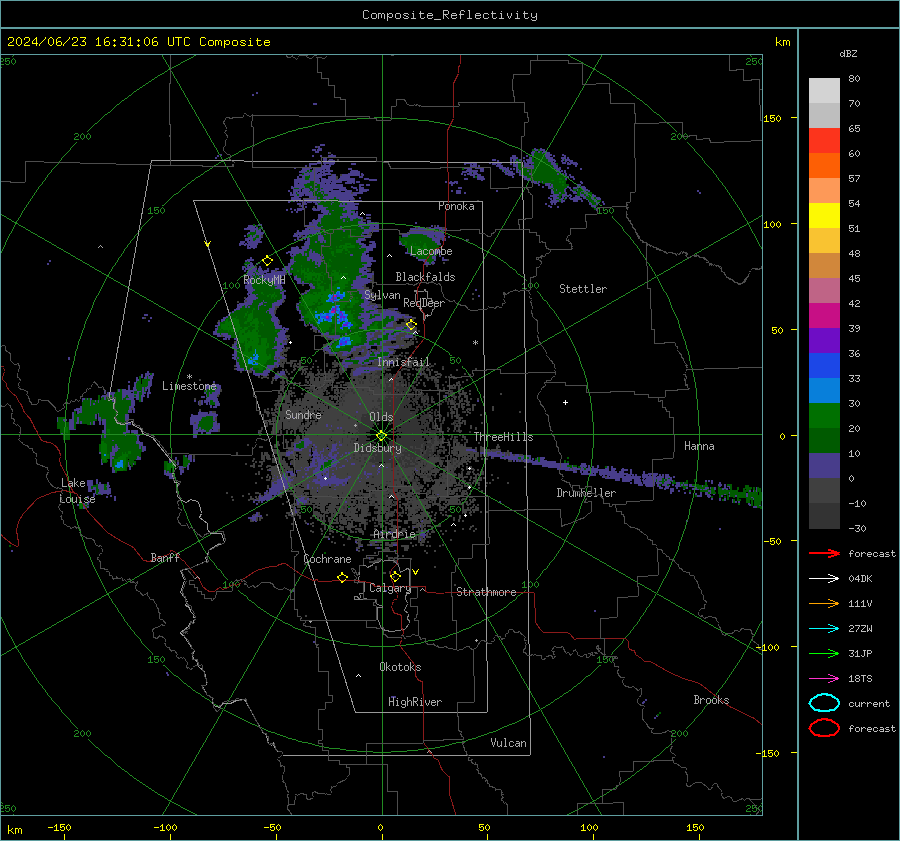Click the -150 tick on bottom axis
This screenshot has width=900, height=841.
(59, 828)
